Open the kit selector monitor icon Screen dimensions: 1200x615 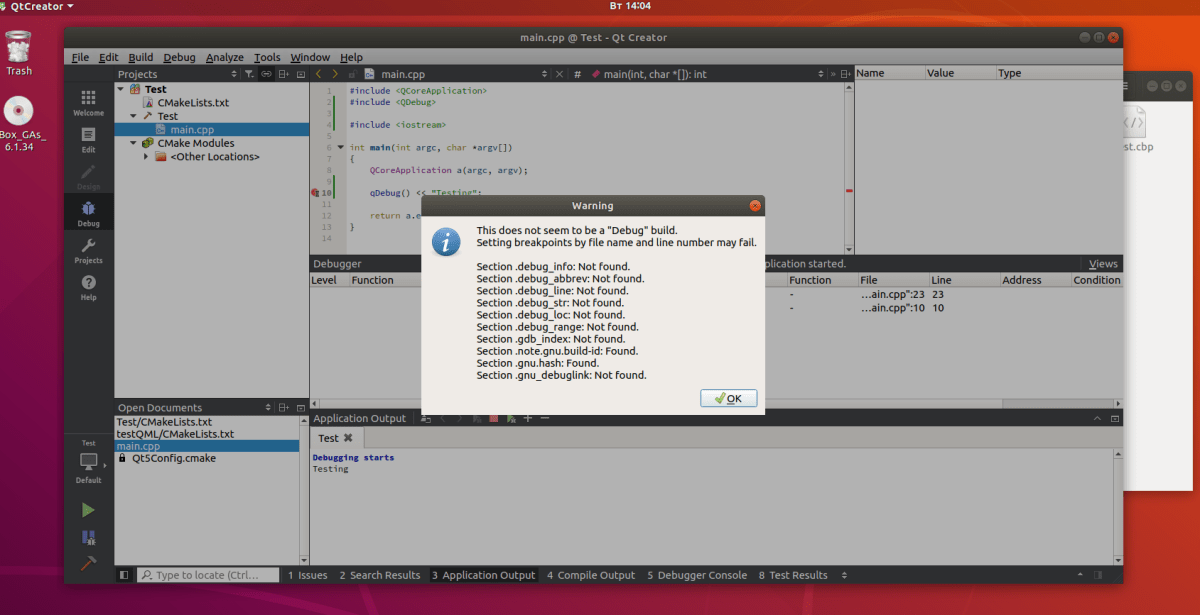click(x=88, y=461)
